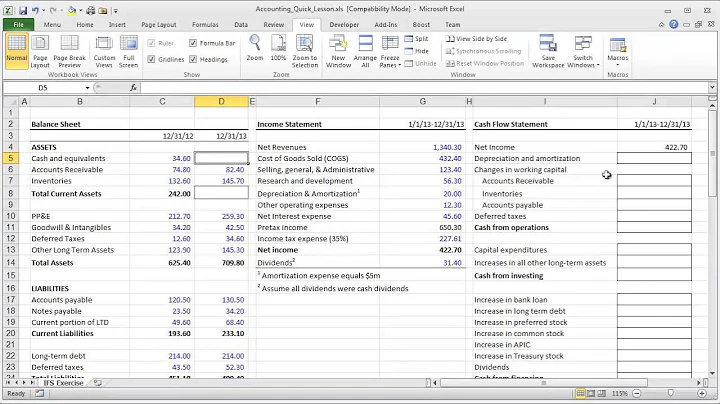The height and width of the screenshot is (404, 720).
Task: Click the Name Box field
Action: [43, 88]
